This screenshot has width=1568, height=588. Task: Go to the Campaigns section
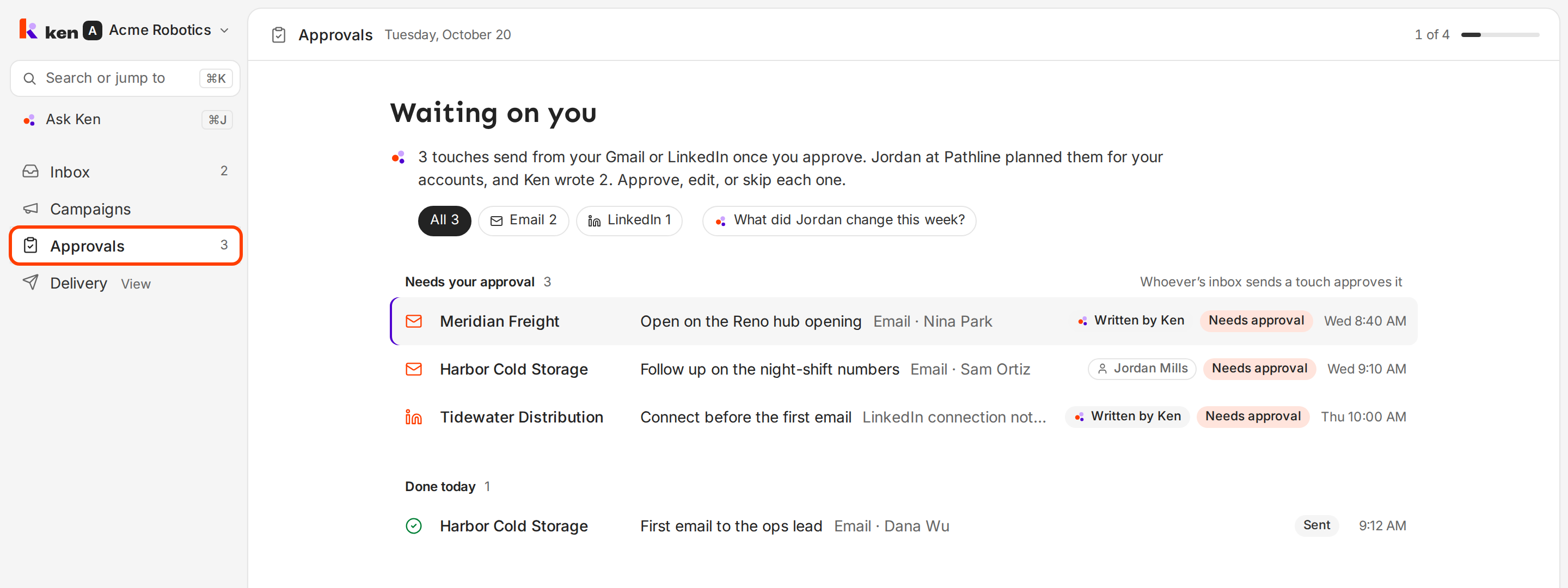tap(125, 209)
